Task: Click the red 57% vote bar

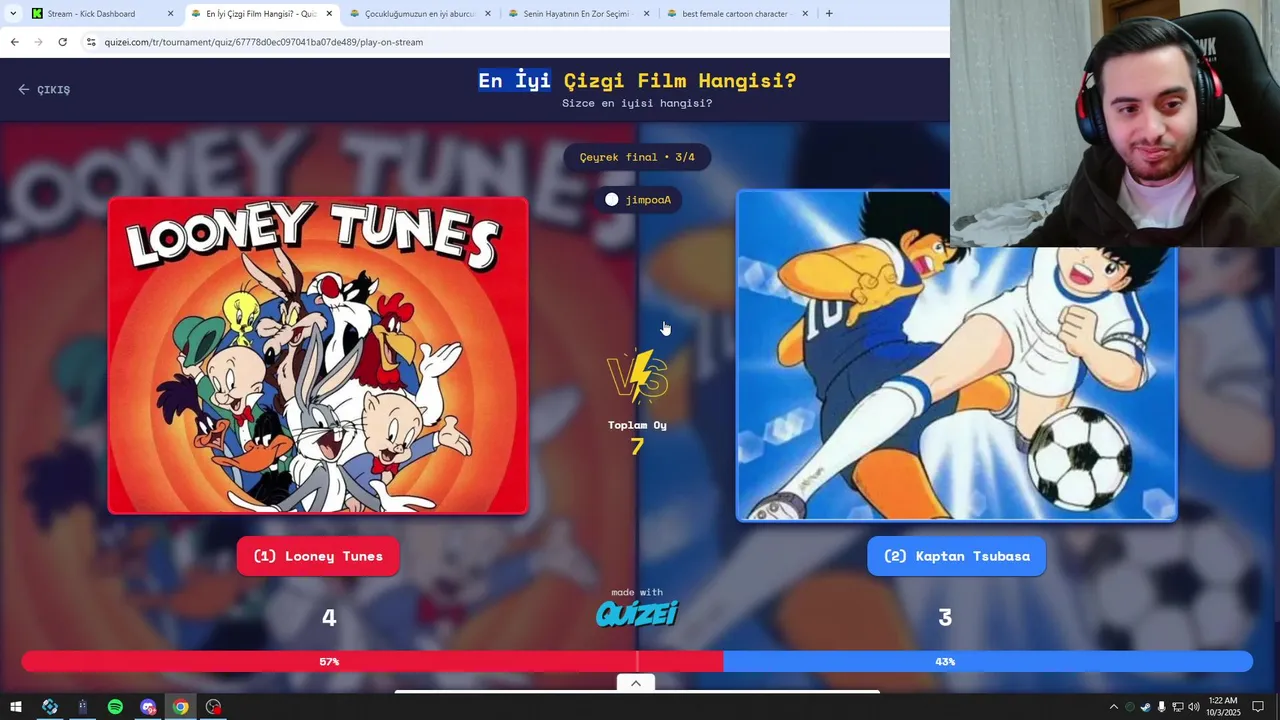Action: coord(372,661)
